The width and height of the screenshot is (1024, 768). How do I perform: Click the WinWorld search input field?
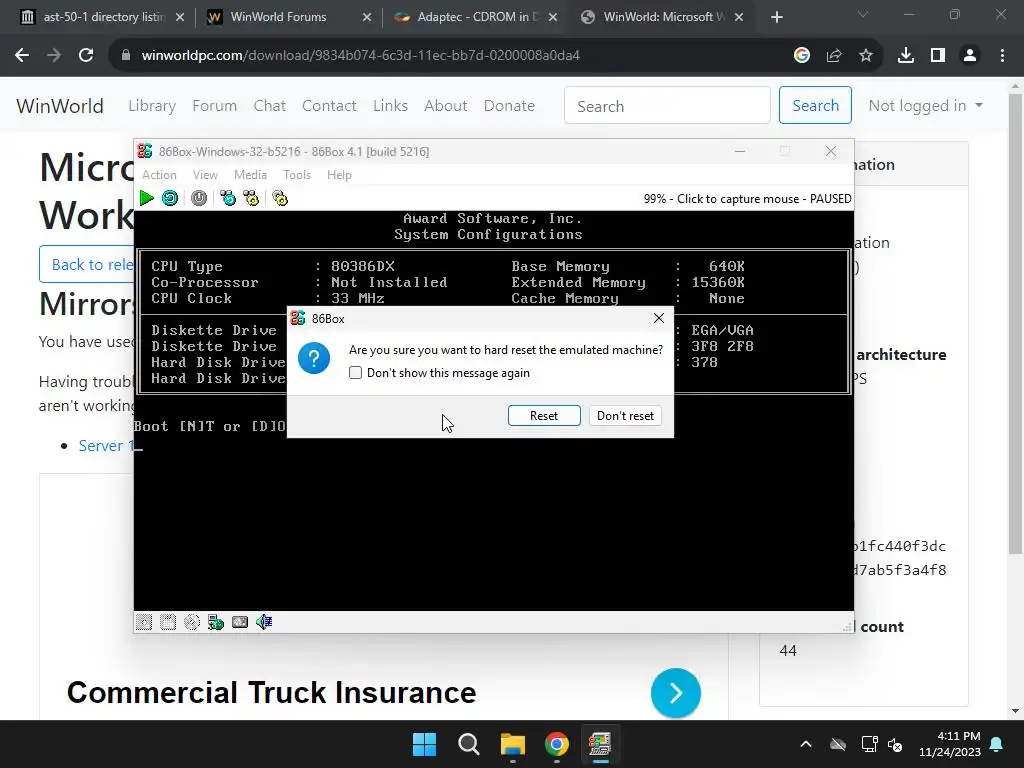point(667,105)
